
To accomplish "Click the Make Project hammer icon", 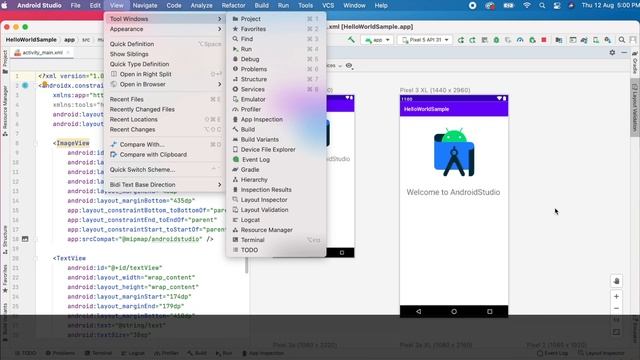I will [351, 40].
